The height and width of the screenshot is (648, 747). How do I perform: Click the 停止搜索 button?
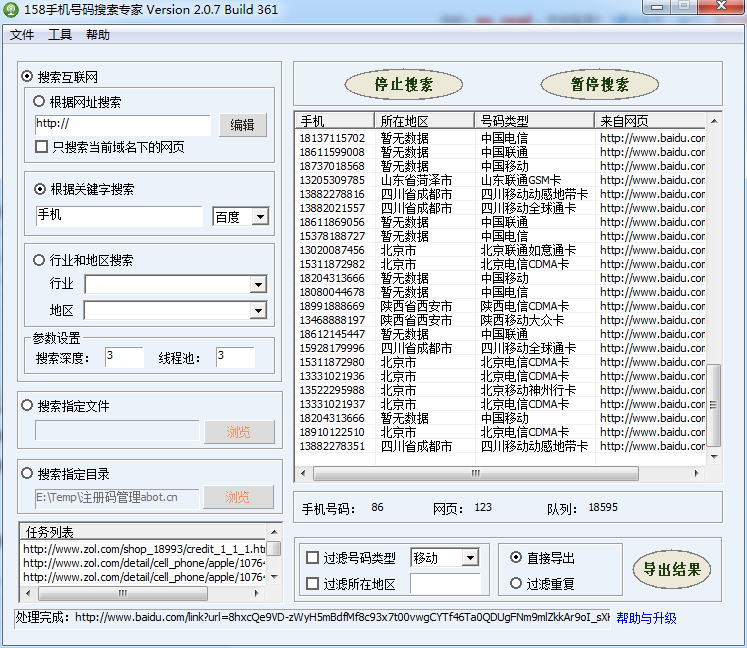tap(404, 85)
